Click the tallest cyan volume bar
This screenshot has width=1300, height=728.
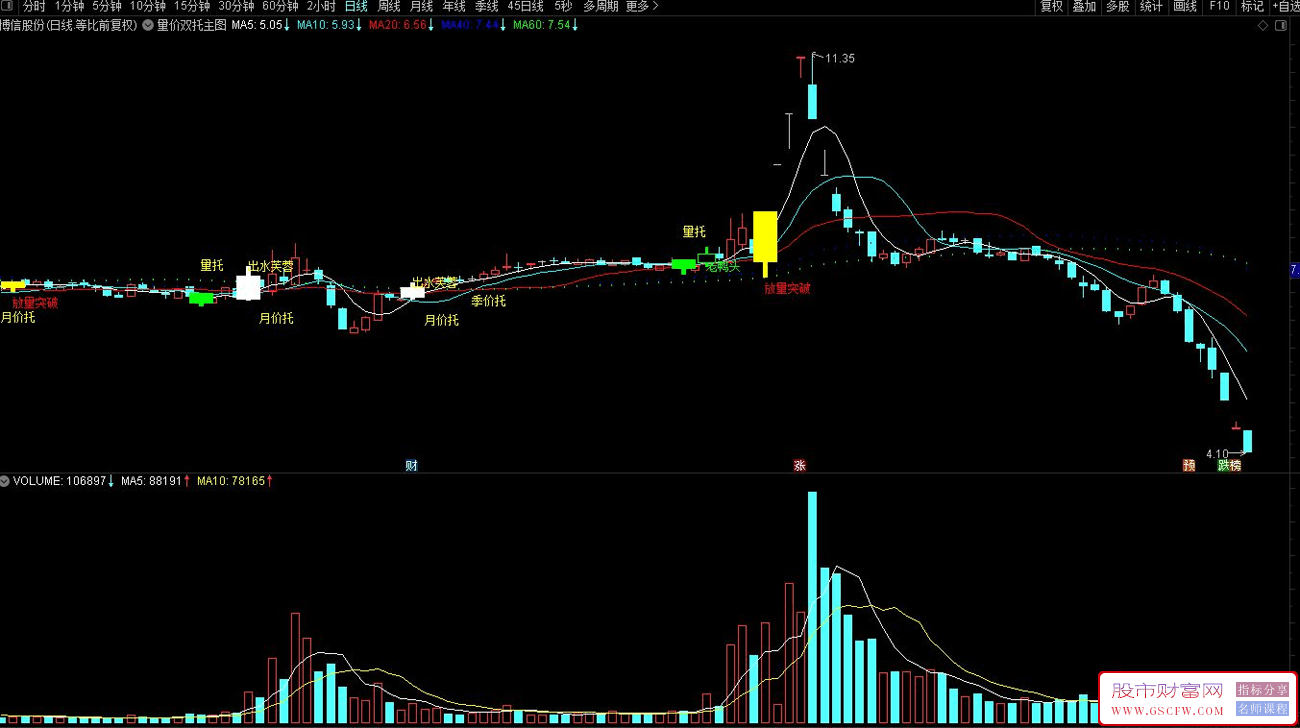coord(812,607)
